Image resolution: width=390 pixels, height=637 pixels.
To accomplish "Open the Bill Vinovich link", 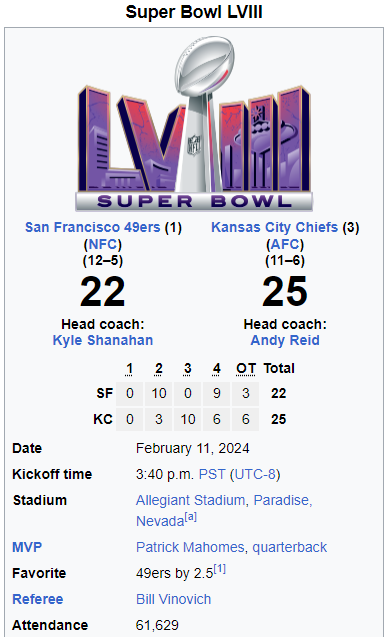I will 173,599.
